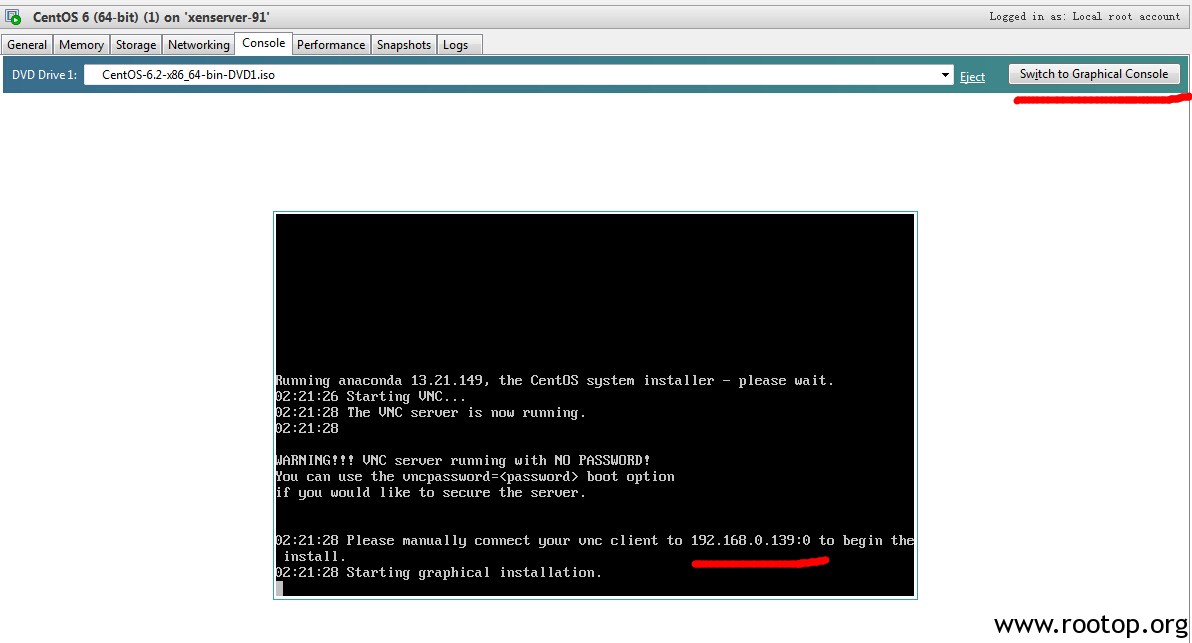The width and height of the screenshot is (1192, 643).
Task: Open the Snapshots tab
Action: click(x=404, y=45)
